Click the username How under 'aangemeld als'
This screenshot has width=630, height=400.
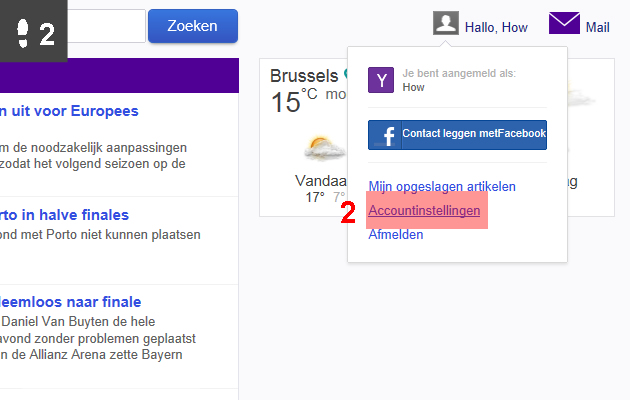(x=413, y=88)
